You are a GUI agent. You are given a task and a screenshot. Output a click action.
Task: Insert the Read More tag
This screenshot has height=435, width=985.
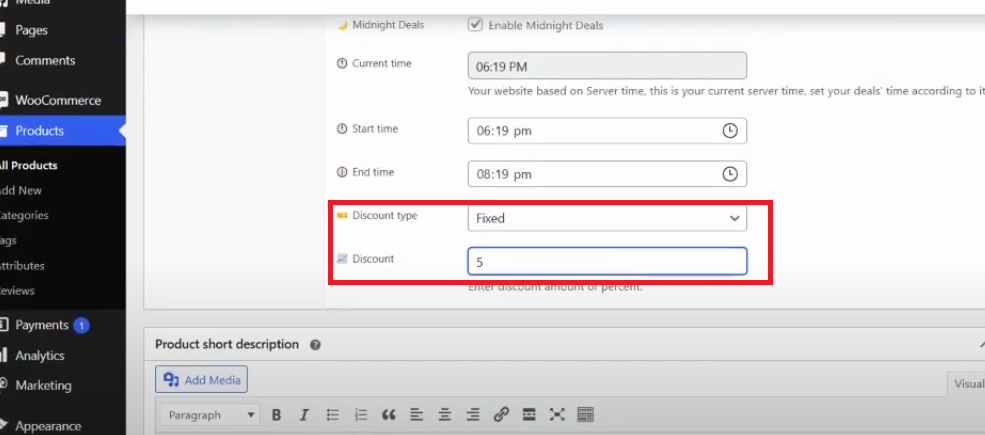click(529, 415)
